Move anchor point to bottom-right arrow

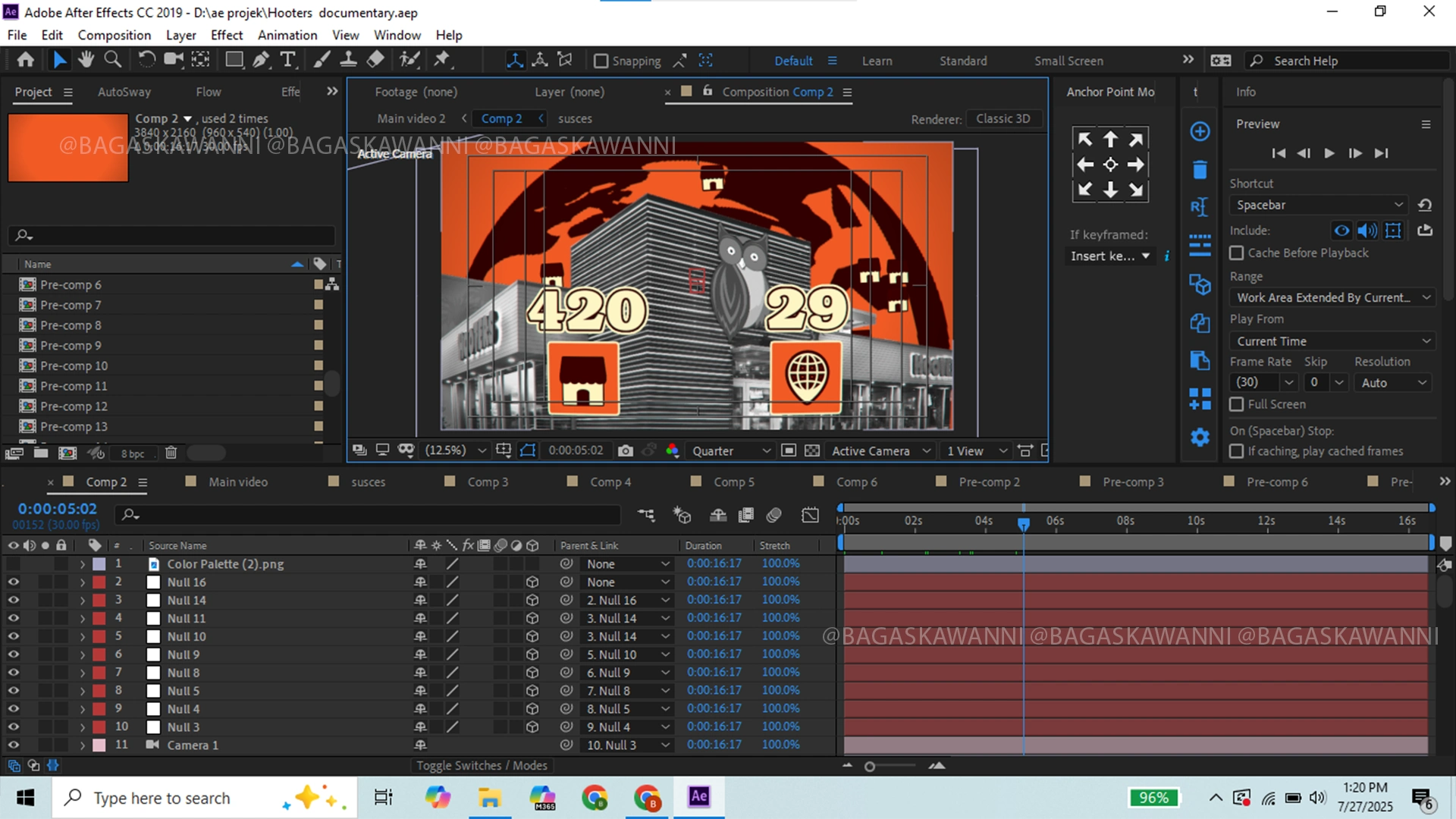[1135, 190]
